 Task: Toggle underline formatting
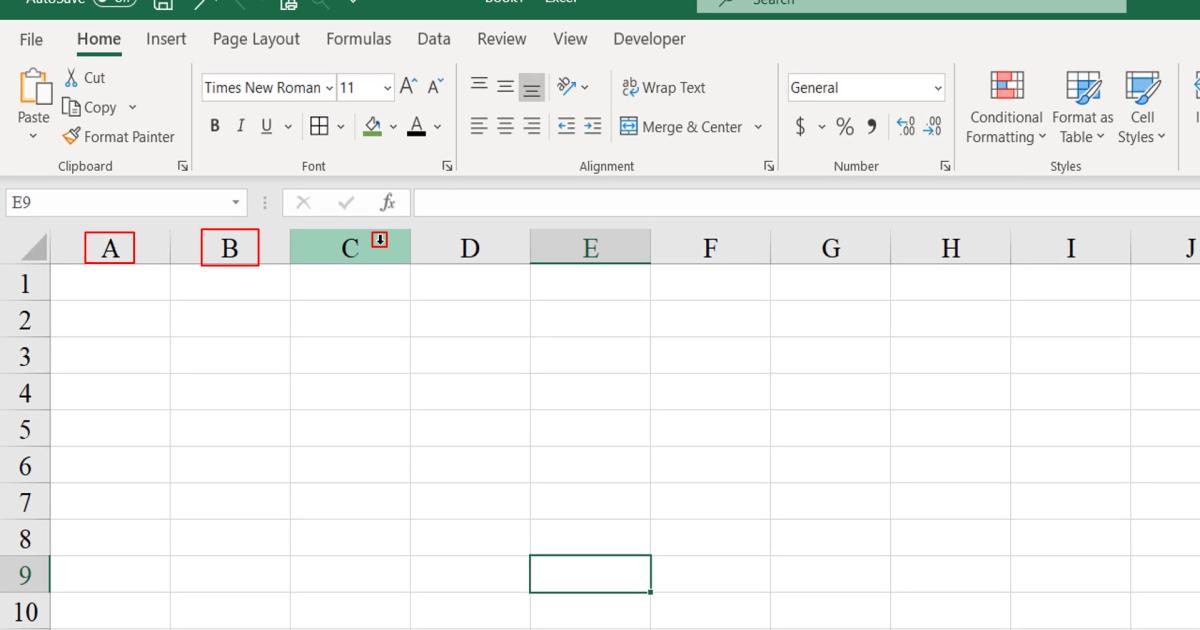(x=265, y=126)
